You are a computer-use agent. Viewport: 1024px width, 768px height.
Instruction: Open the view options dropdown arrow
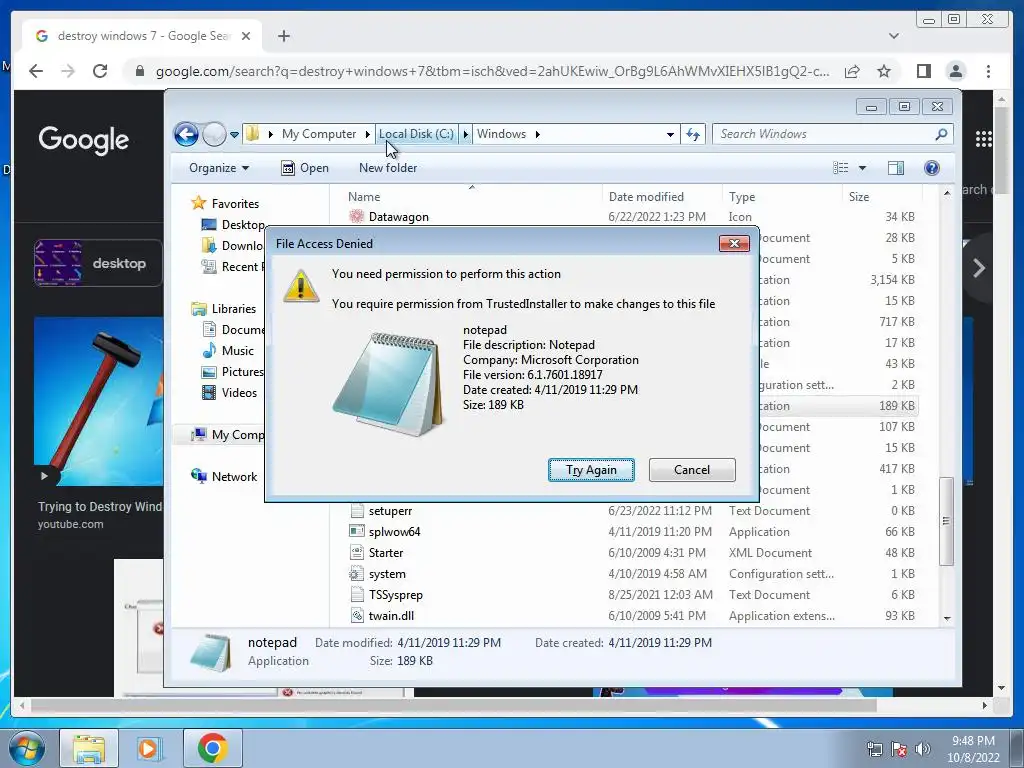tap(862, 168)
